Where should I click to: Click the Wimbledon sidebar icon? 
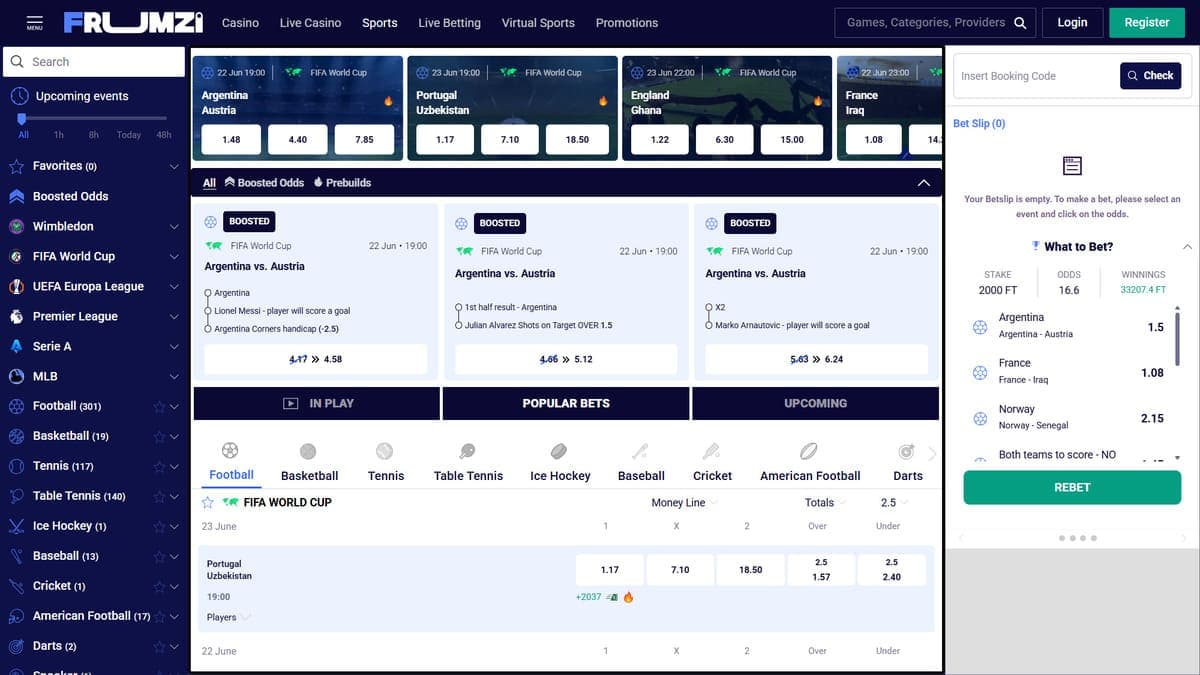[16, 226]
